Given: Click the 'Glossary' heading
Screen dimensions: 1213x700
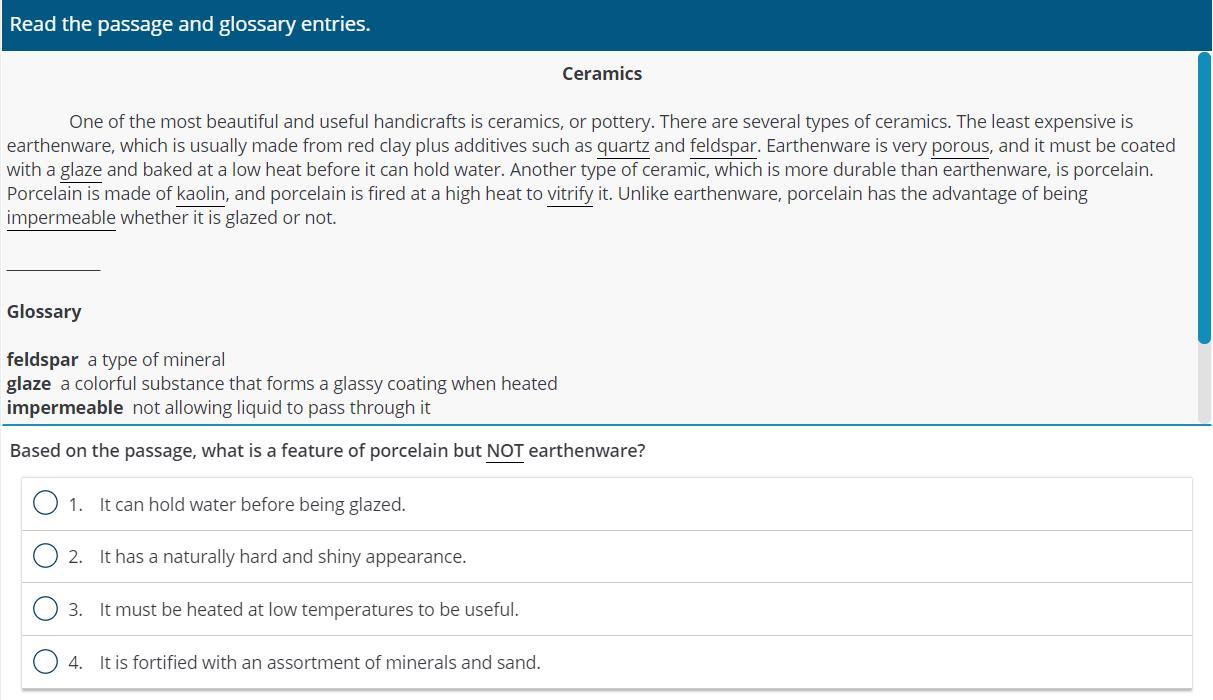Looking at the screenshot, I should pyautogui.click(x=44, y=312).
